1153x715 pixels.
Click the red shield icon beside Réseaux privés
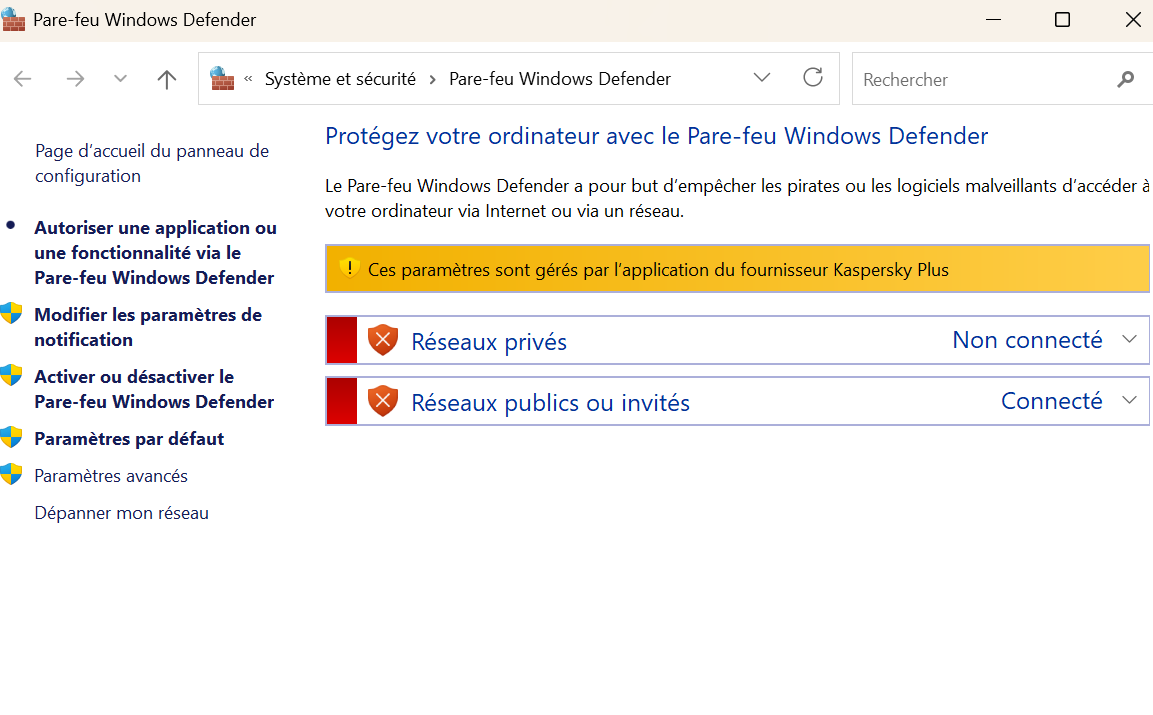coord(383,341)
